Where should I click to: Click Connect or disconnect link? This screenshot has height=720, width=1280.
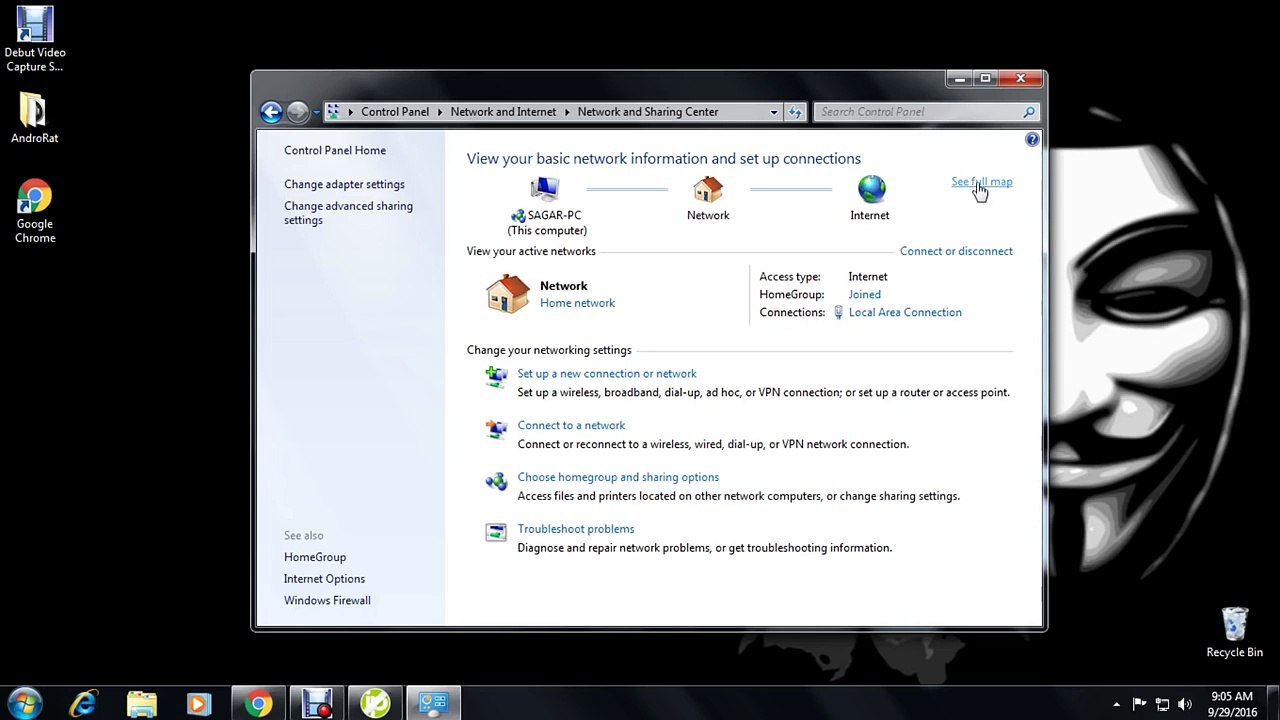tap(956, 251)
